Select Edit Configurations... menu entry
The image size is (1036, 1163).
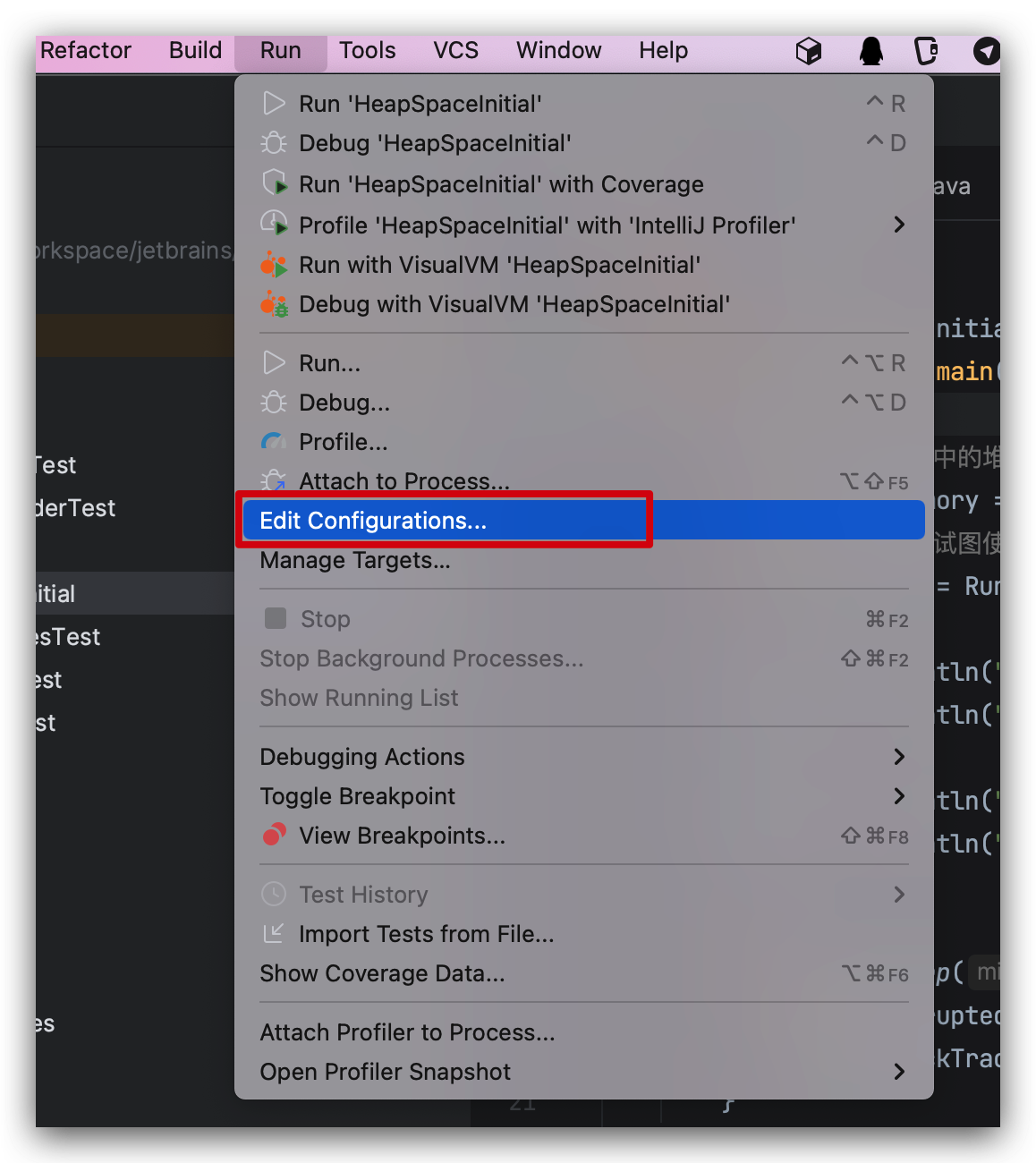point(373,521)
